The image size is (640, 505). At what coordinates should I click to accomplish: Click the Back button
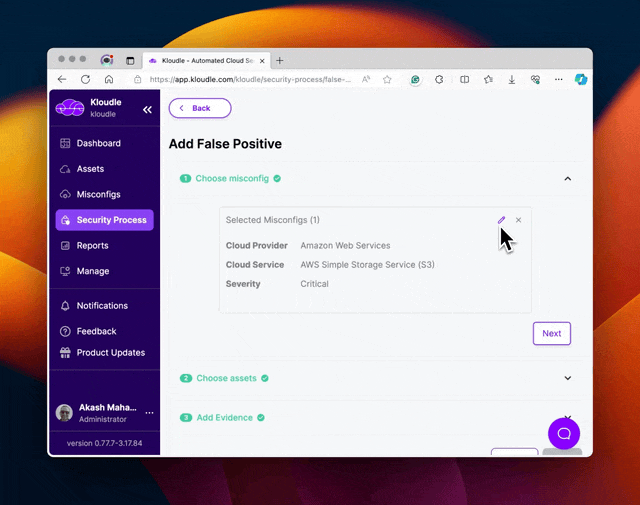tap(200, 108)
